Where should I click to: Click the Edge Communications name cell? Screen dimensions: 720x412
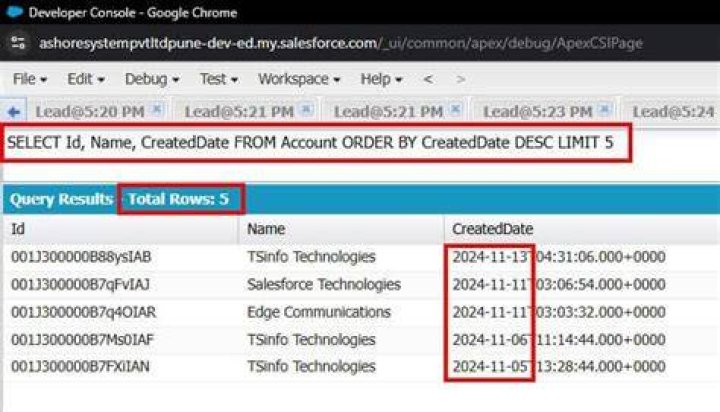coord(319,312)
